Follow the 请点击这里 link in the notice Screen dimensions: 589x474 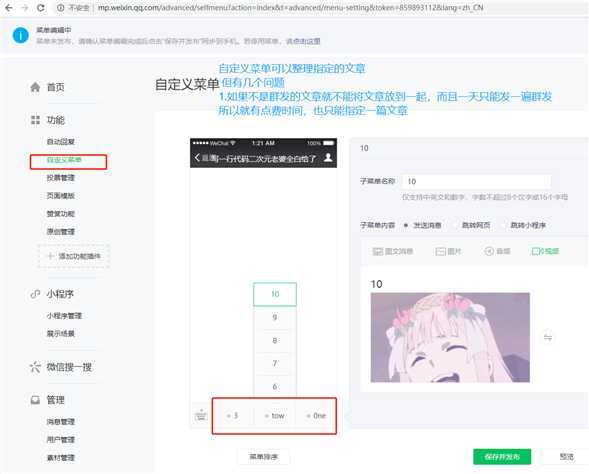(x=303, y=41)
